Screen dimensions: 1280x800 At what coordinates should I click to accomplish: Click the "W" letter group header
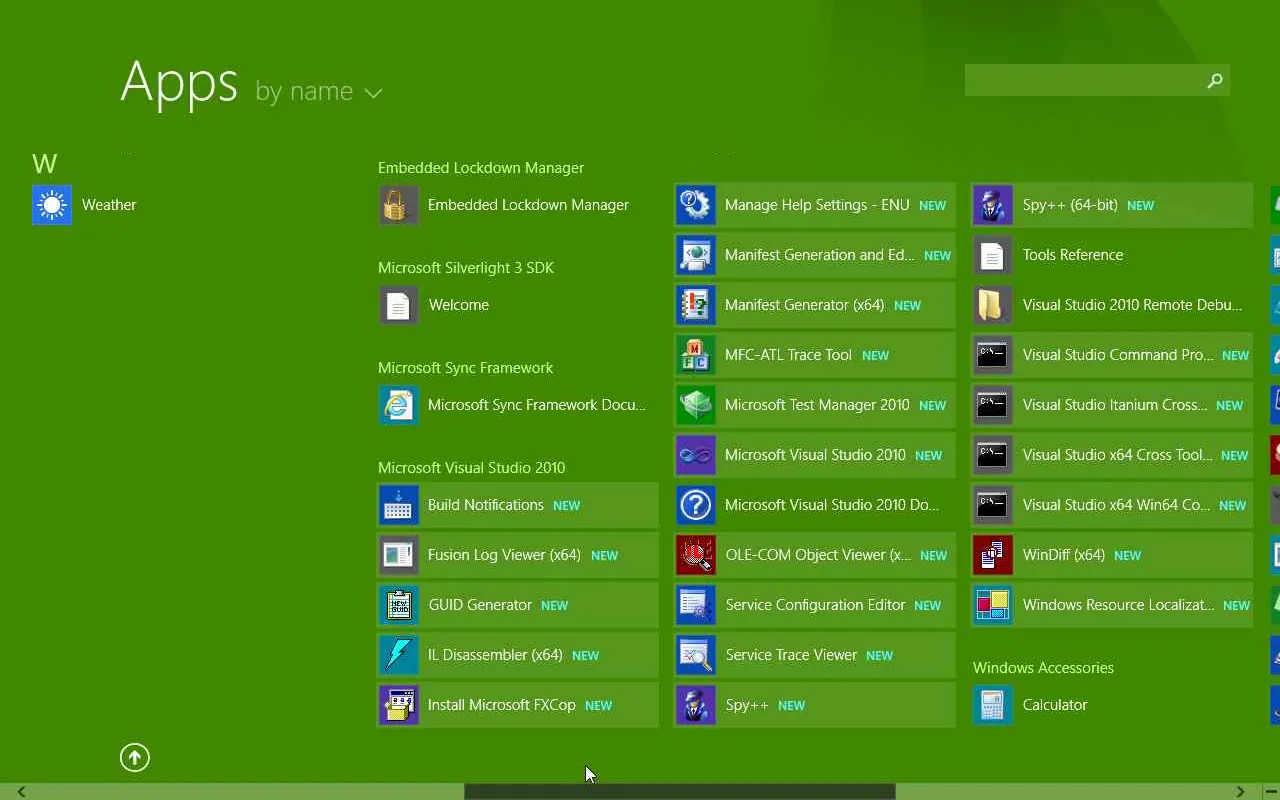pyautogui.click(x=45, y=164)
